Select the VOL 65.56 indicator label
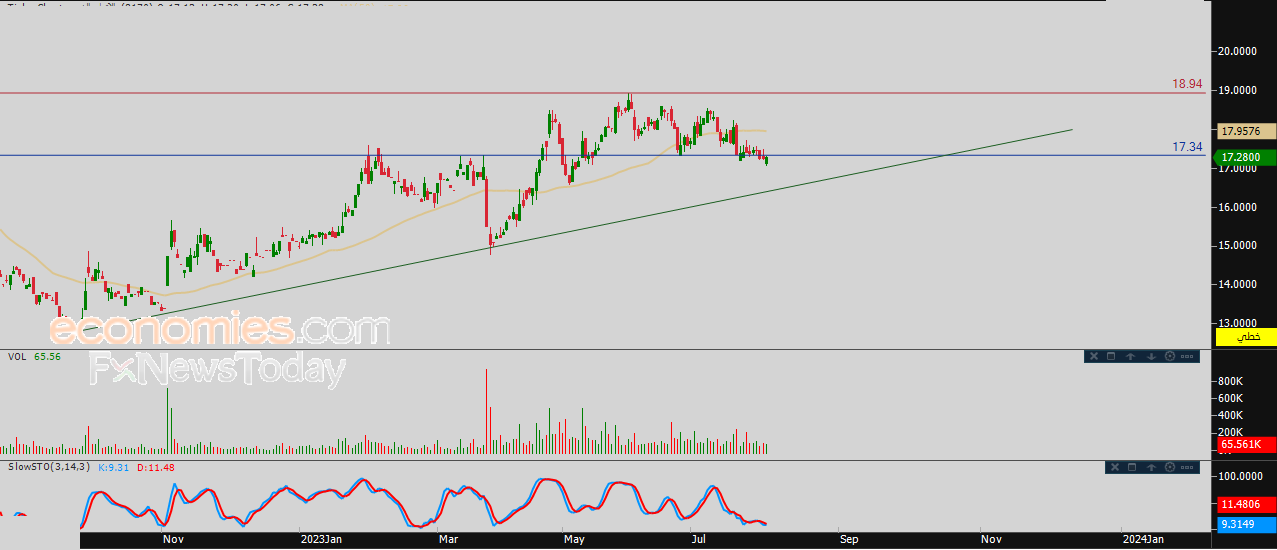The width and height of the screenshot is (1277, 550). [x=34, y=356]
